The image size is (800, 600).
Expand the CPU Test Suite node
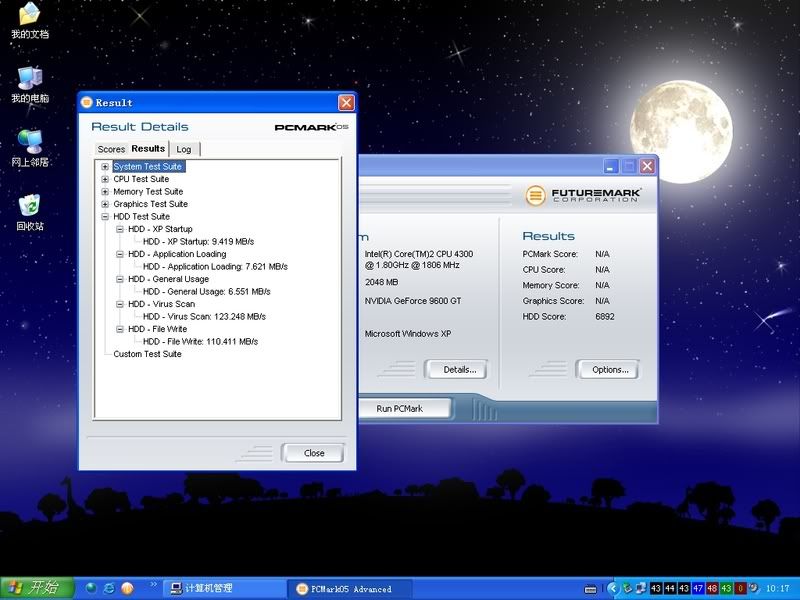click(x=105, y=179)
